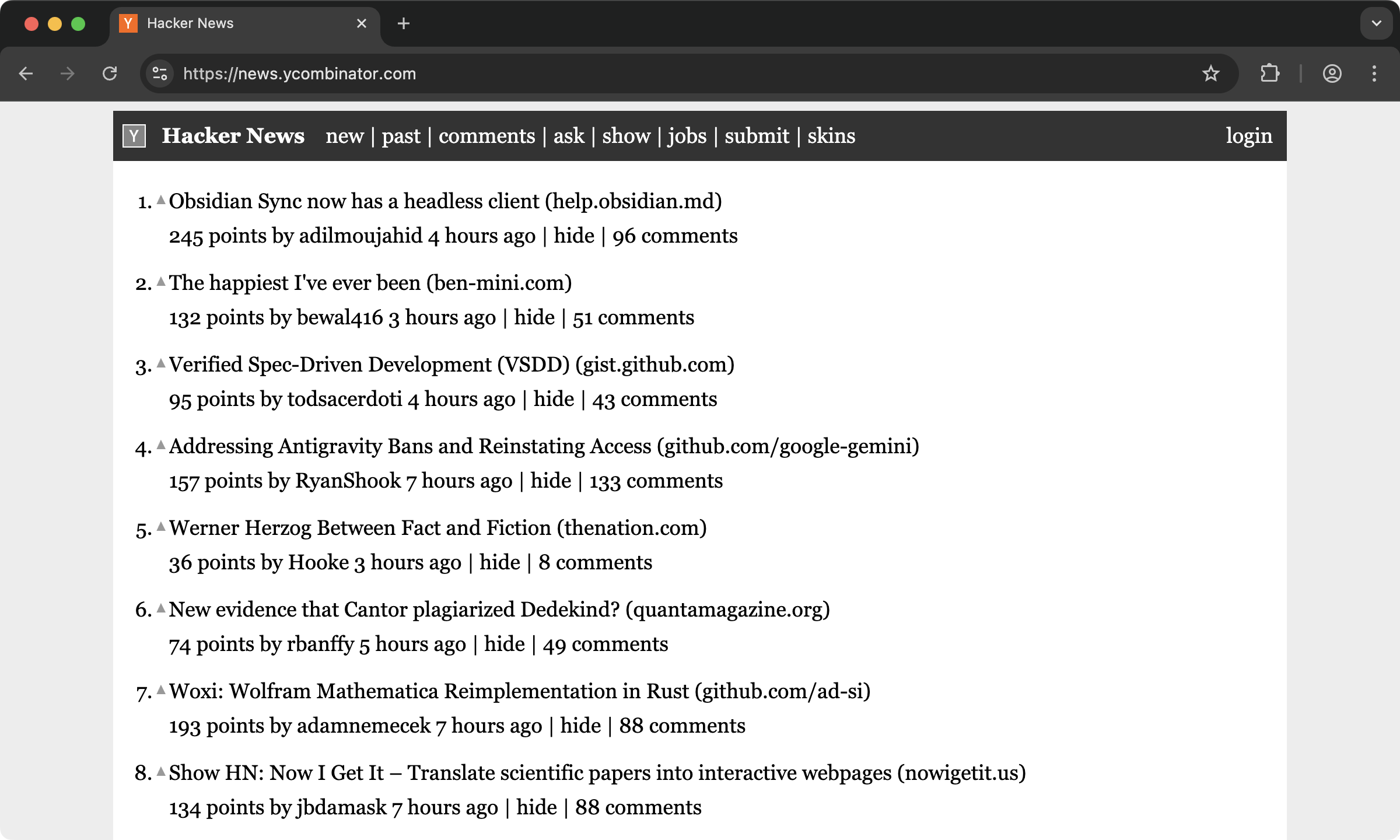The height and width of the screenshot is (840, 1400).
Task: Click the upvote arrow for Woxi story
Action: tap(161, 690)
